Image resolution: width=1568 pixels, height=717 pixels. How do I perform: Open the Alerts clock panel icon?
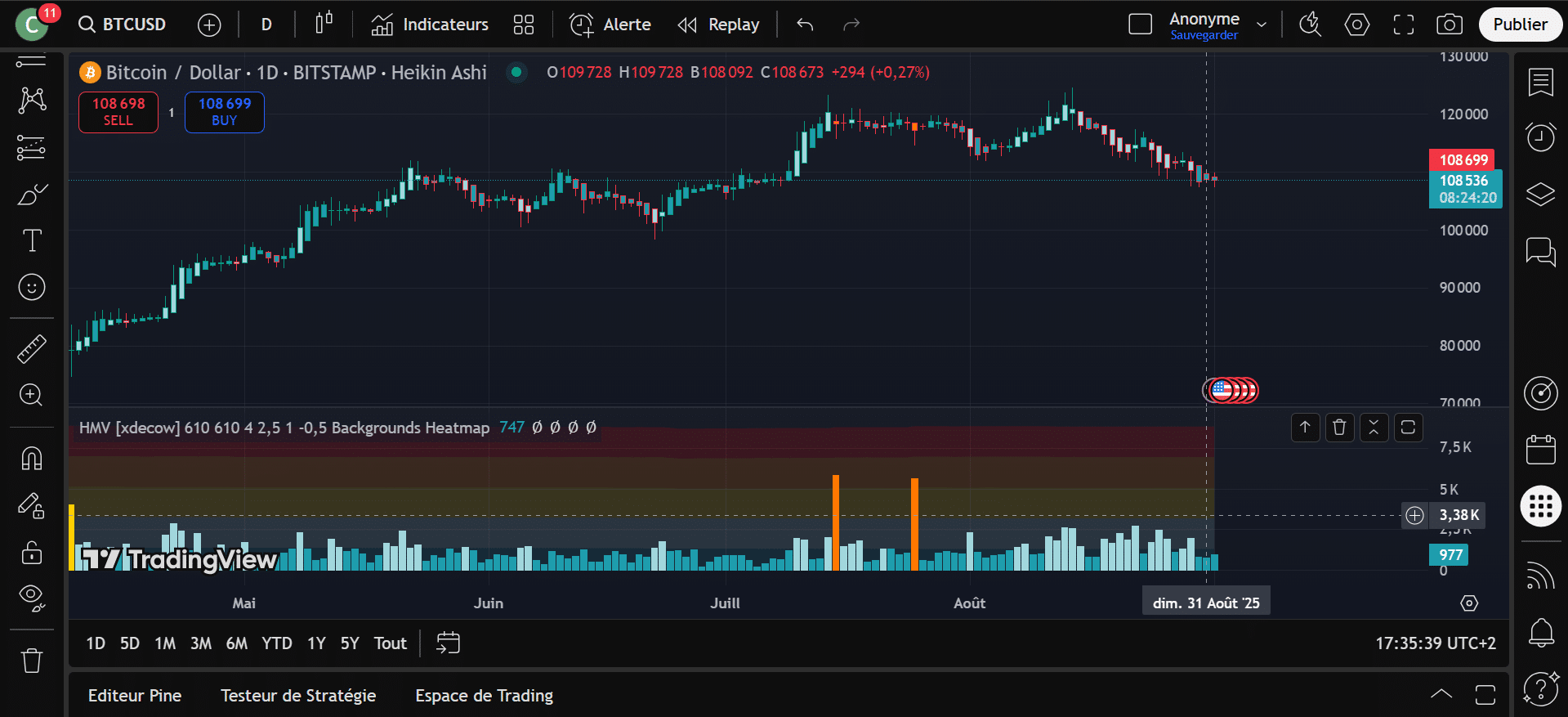point(1540,137)
